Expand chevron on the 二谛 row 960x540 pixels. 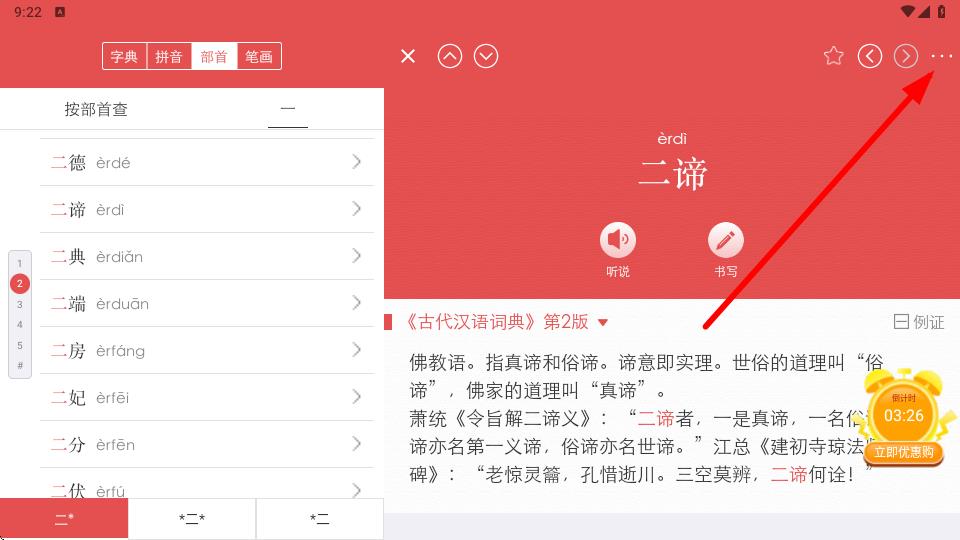(356, 209)
